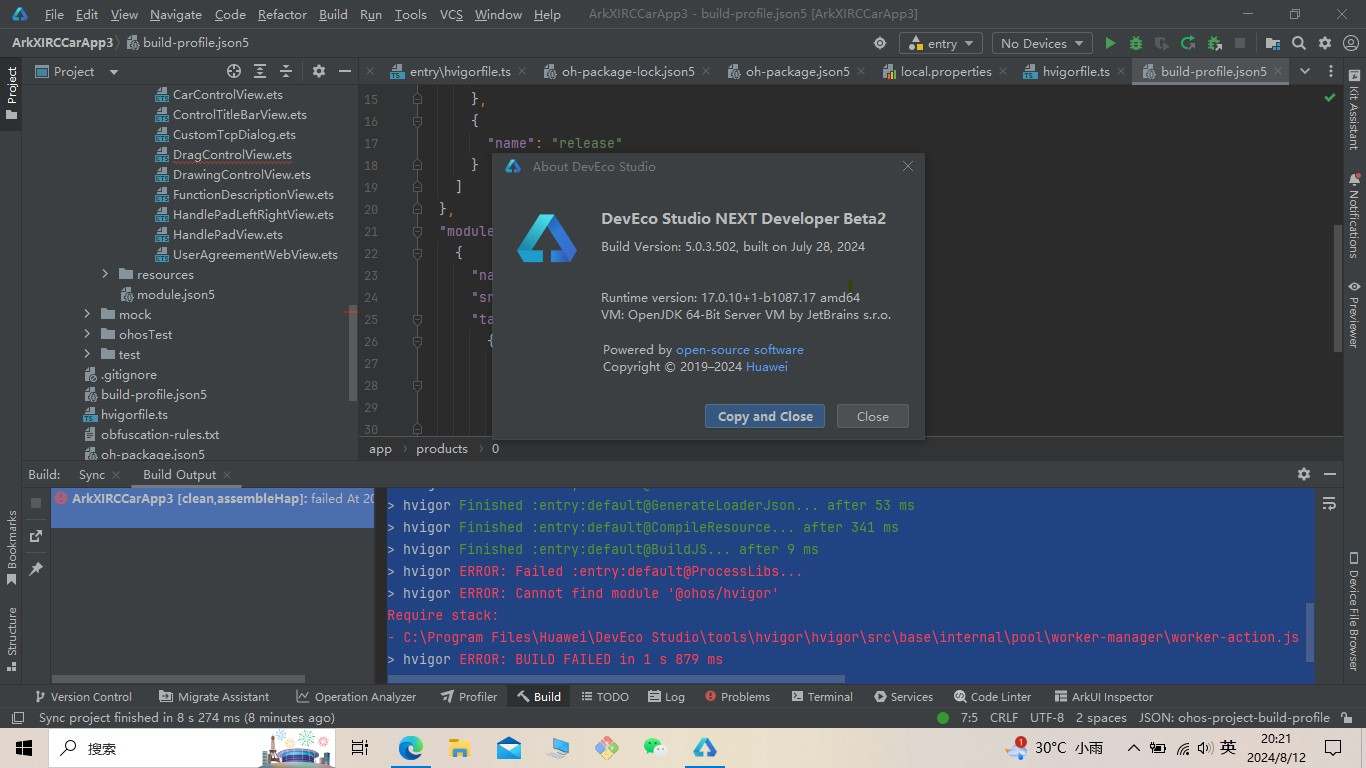Open the No Devices dropdown
The height and width of the screenshot is (768, 1366).
click(x=1042, y=43)
